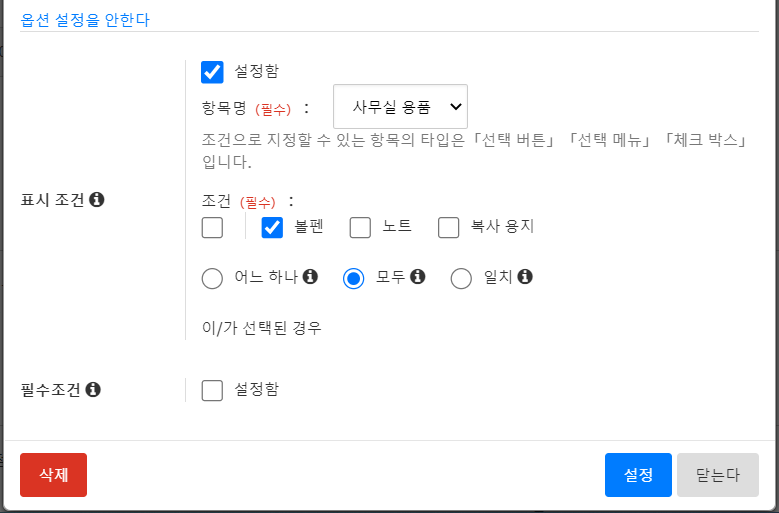Click info icon next to 필수조건

pyautogui.click(x=94, y=389)
